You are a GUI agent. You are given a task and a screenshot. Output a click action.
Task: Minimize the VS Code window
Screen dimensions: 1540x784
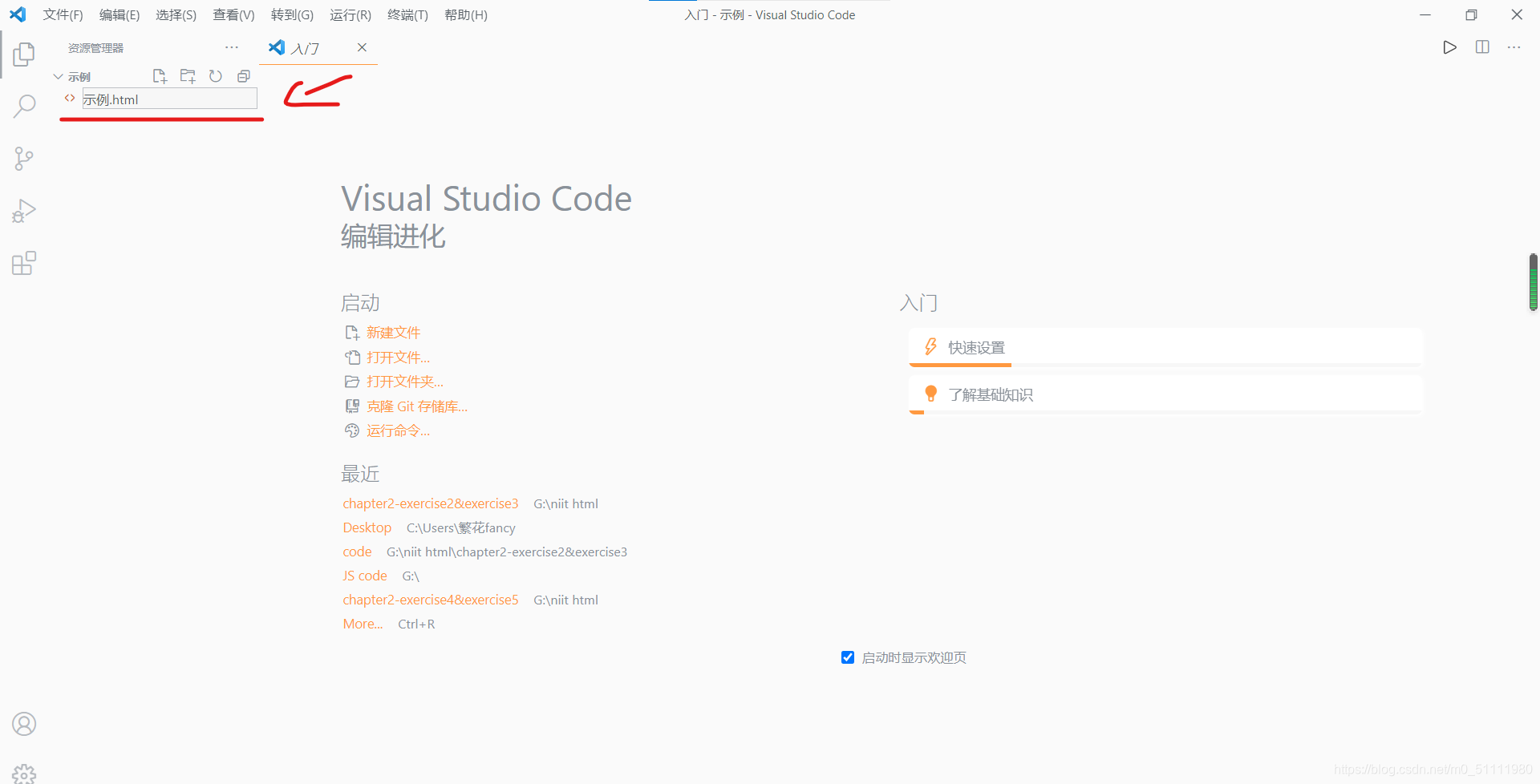coord(1425,14)
